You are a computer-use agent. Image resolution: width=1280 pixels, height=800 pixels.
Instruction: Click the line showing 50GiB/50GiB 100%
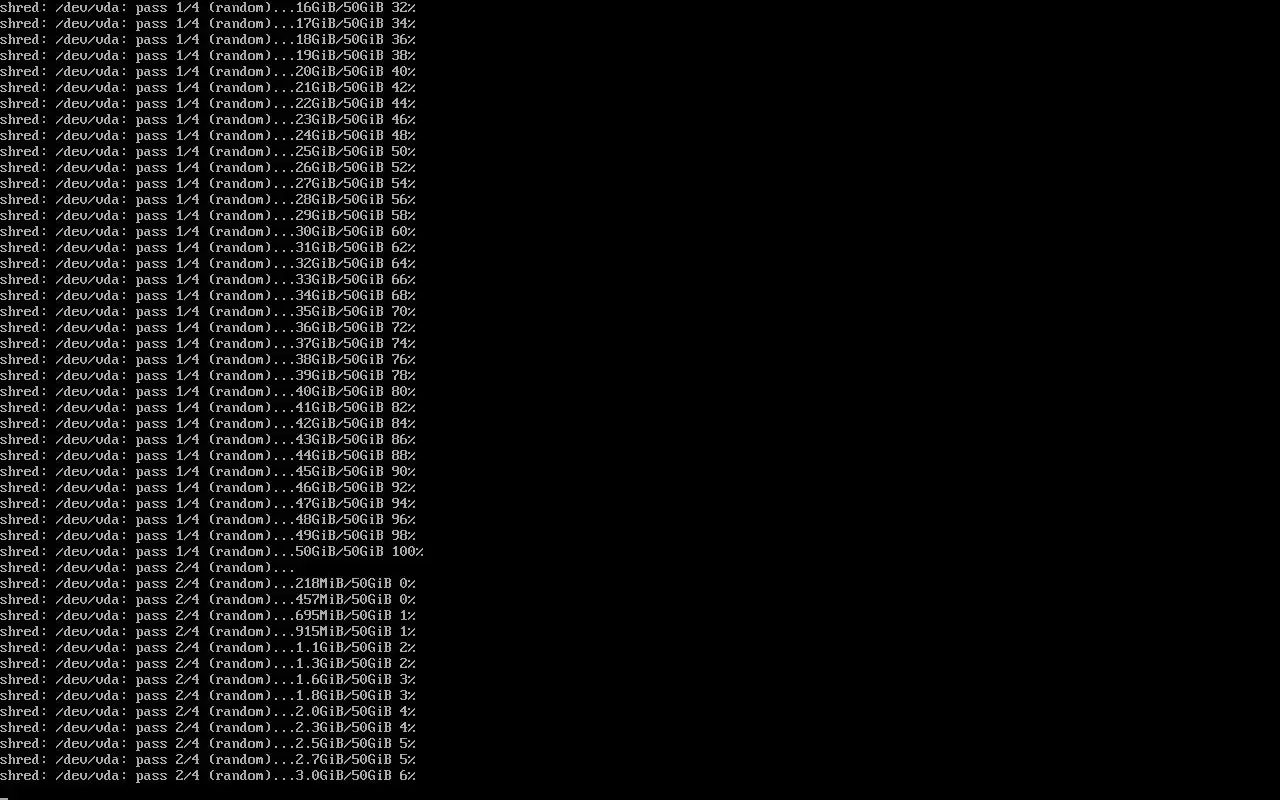(x=212, y=551)
